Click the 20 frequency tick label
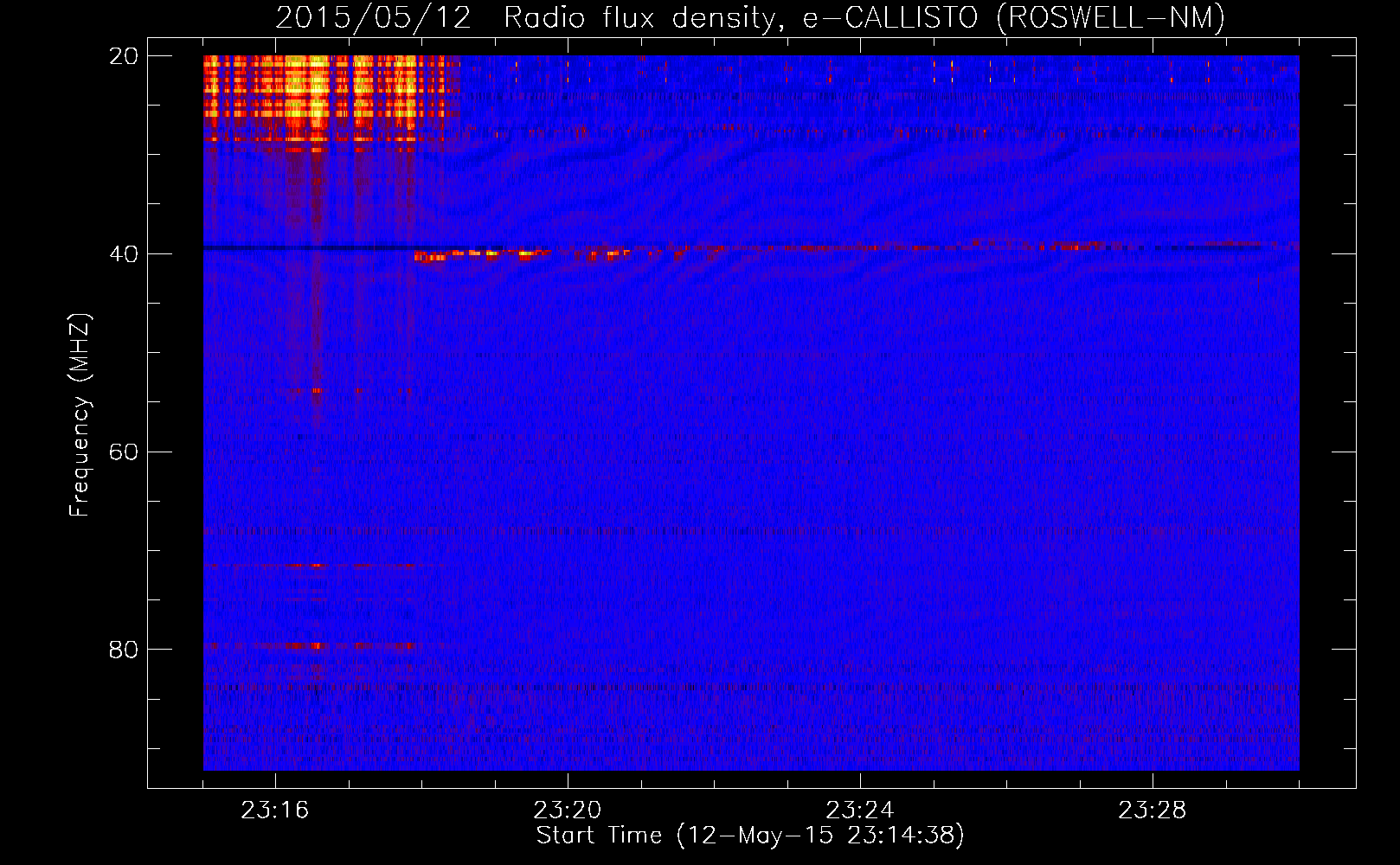The height and width of the screenshot is (865, 1400). point(124,56)
